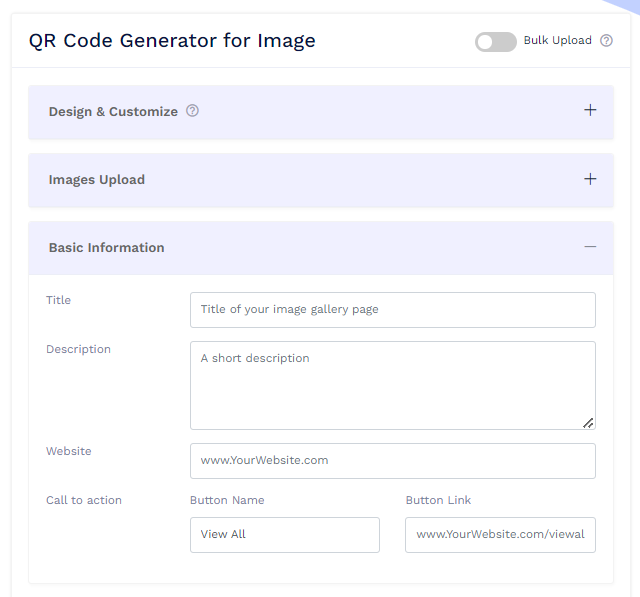The image size is (640, 597).
Task: Click the Description box resize handle
Action: coord(588,423)
